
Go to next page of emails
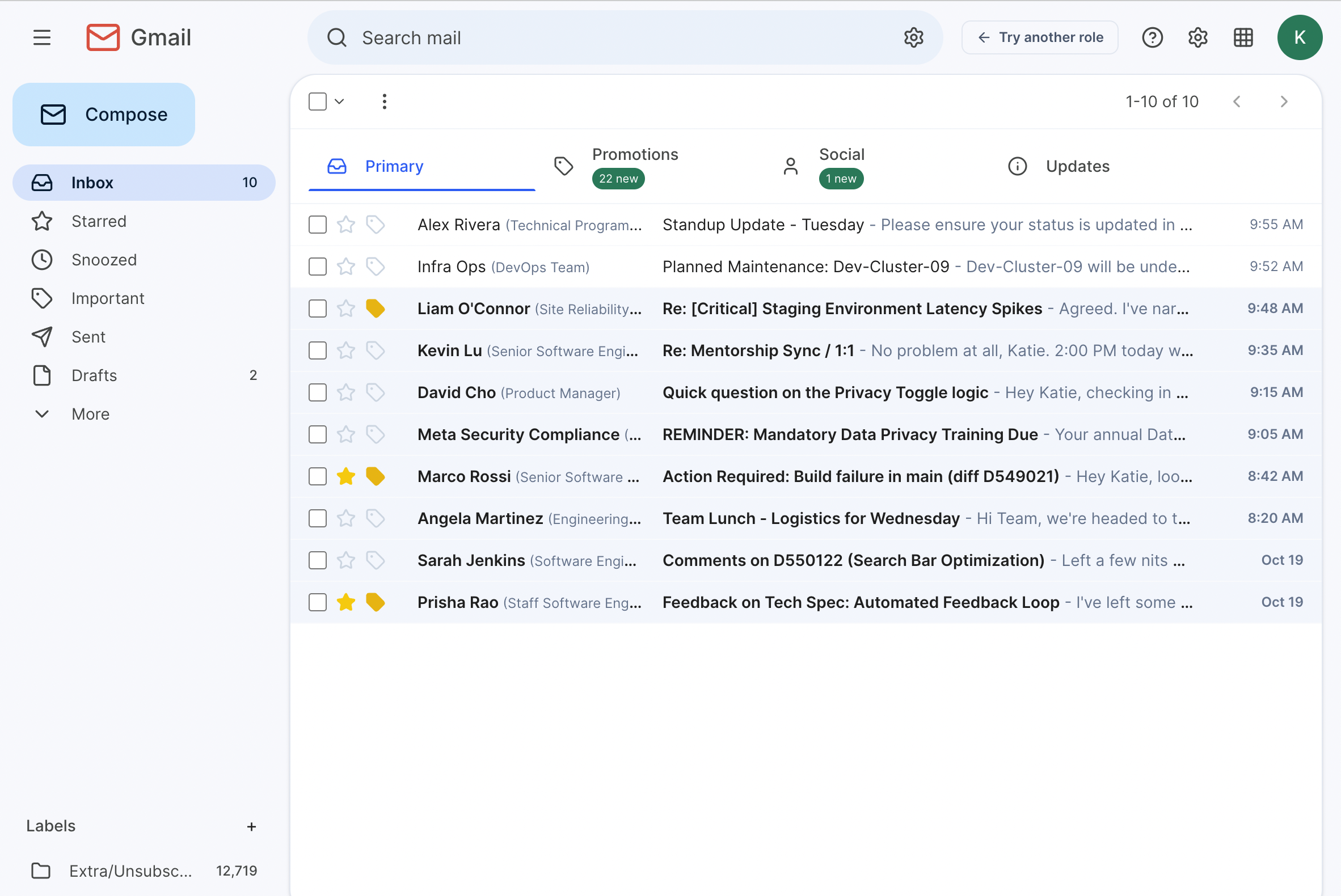1284,101
